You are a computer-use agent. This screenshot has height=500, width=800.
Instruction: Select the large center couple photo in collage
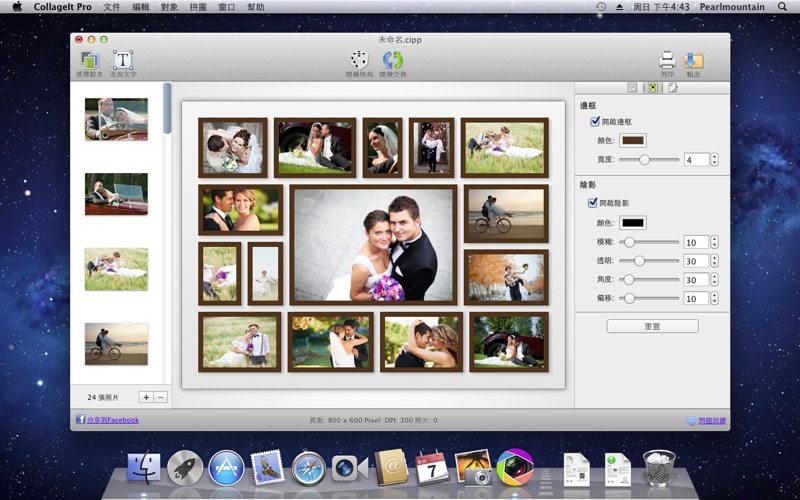[x=373, y=245]
